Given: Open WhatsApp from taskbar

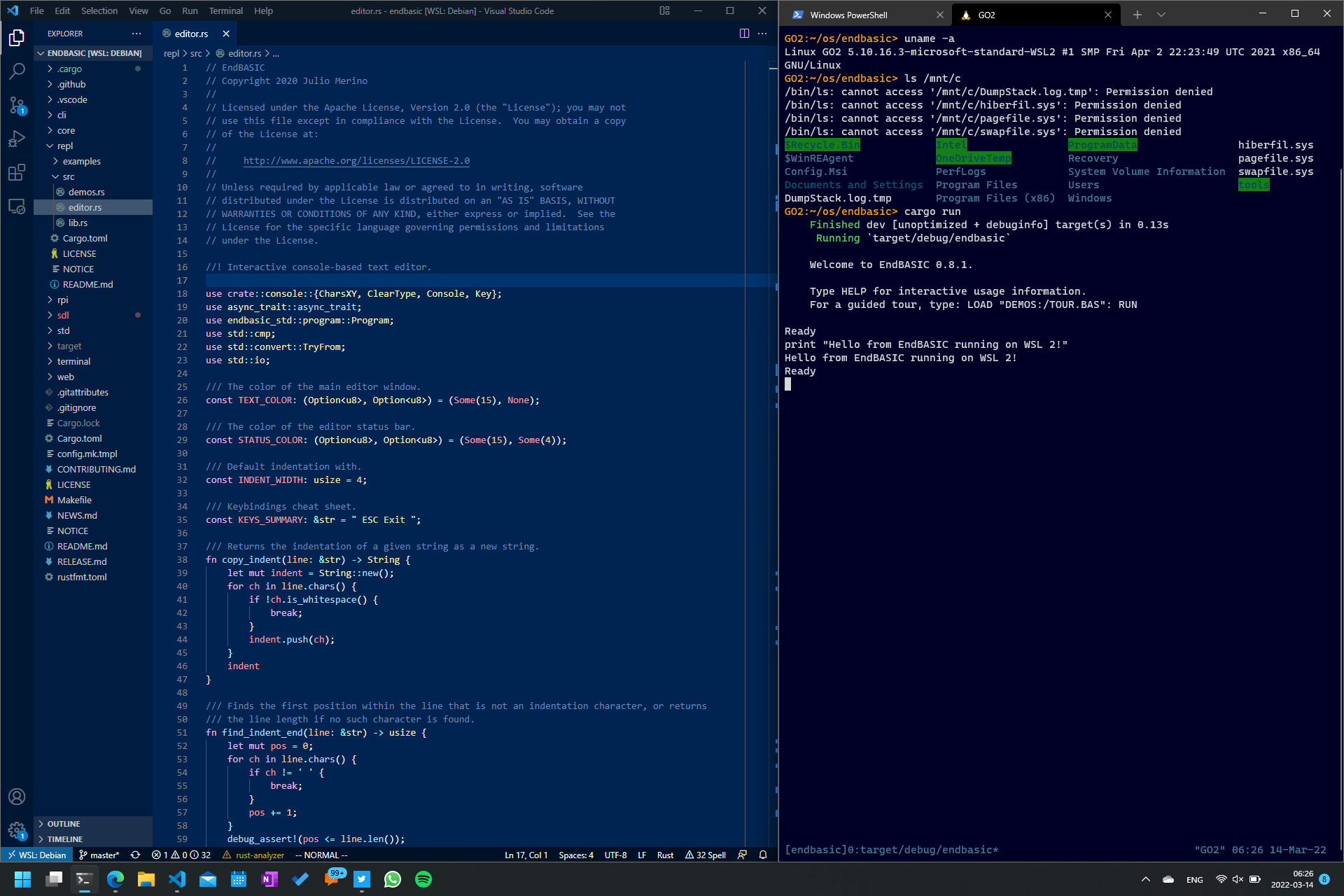Looking at the screenshot, I should [x=393, y=879].
